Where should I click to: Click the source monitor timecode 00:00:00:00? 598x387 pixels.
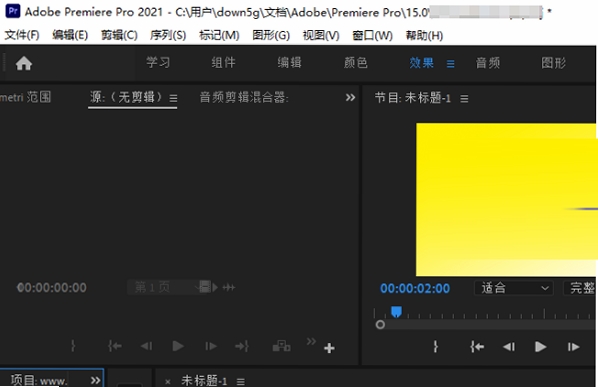coord(52,287)
